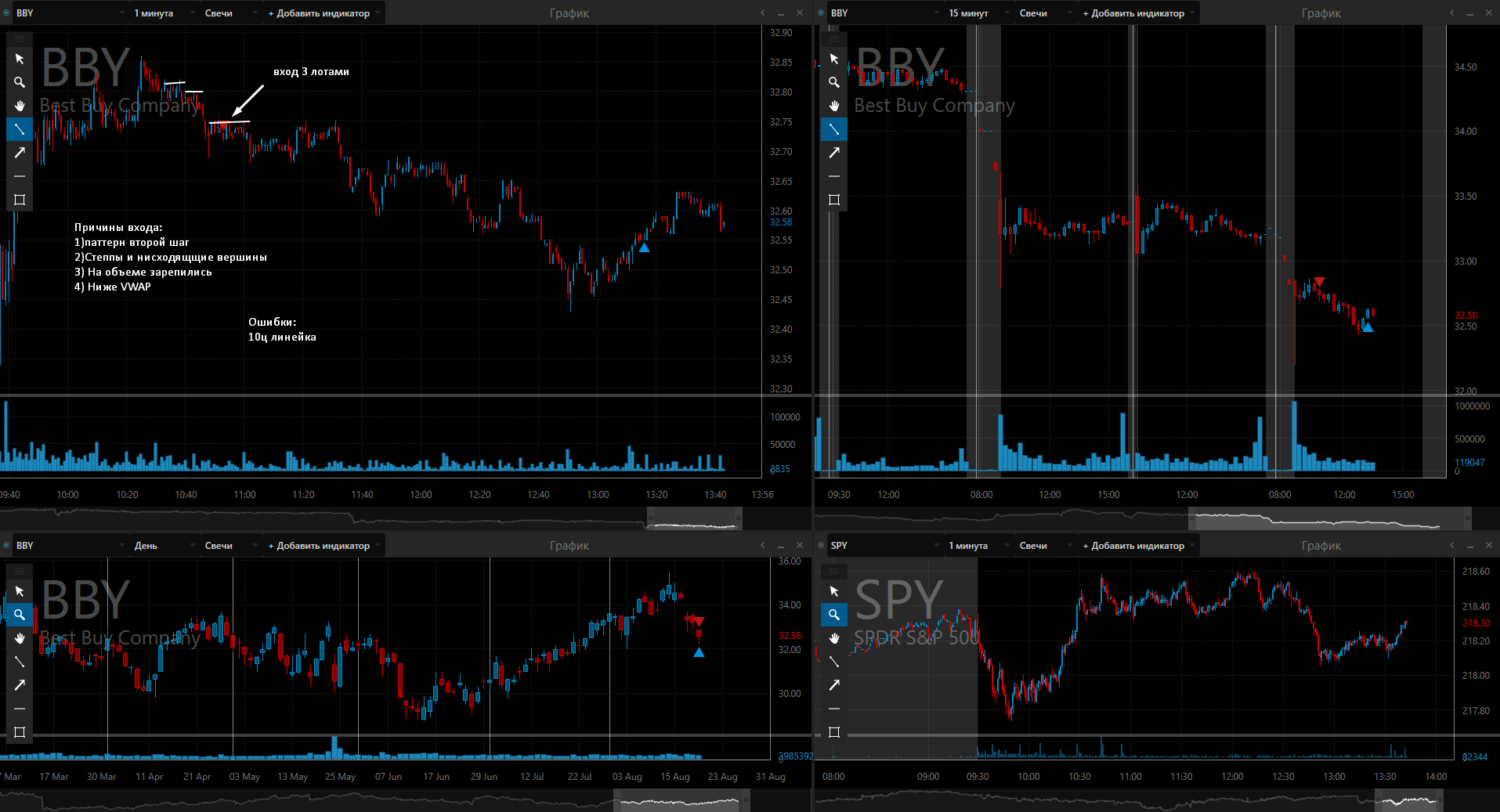This screenshot has height=812, width=1500.
Task: Toggle the link indicator dot of BBY День window
Action: 6,545
